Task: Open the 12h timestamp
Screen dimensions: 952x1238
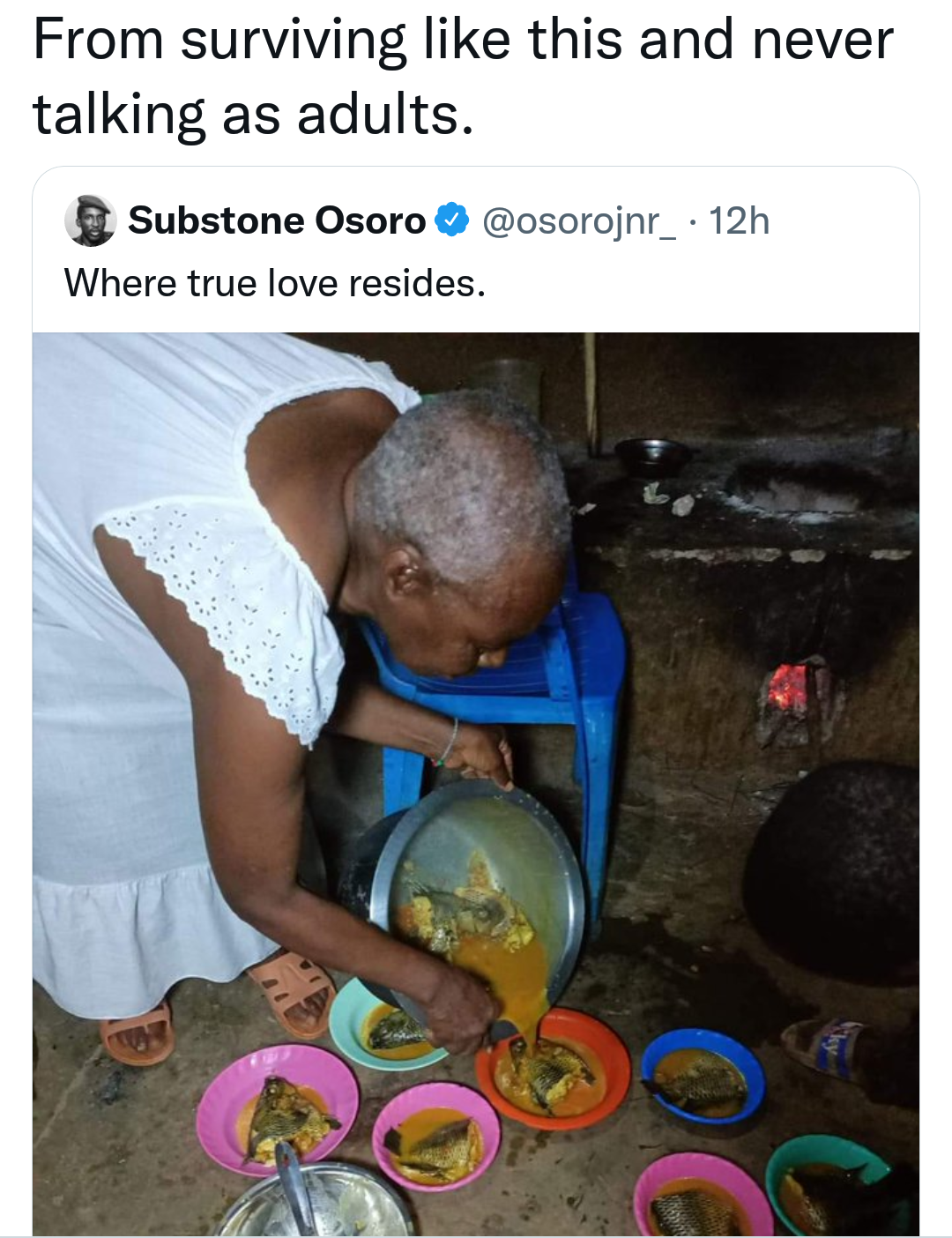Action: click(x=740, y=220)
